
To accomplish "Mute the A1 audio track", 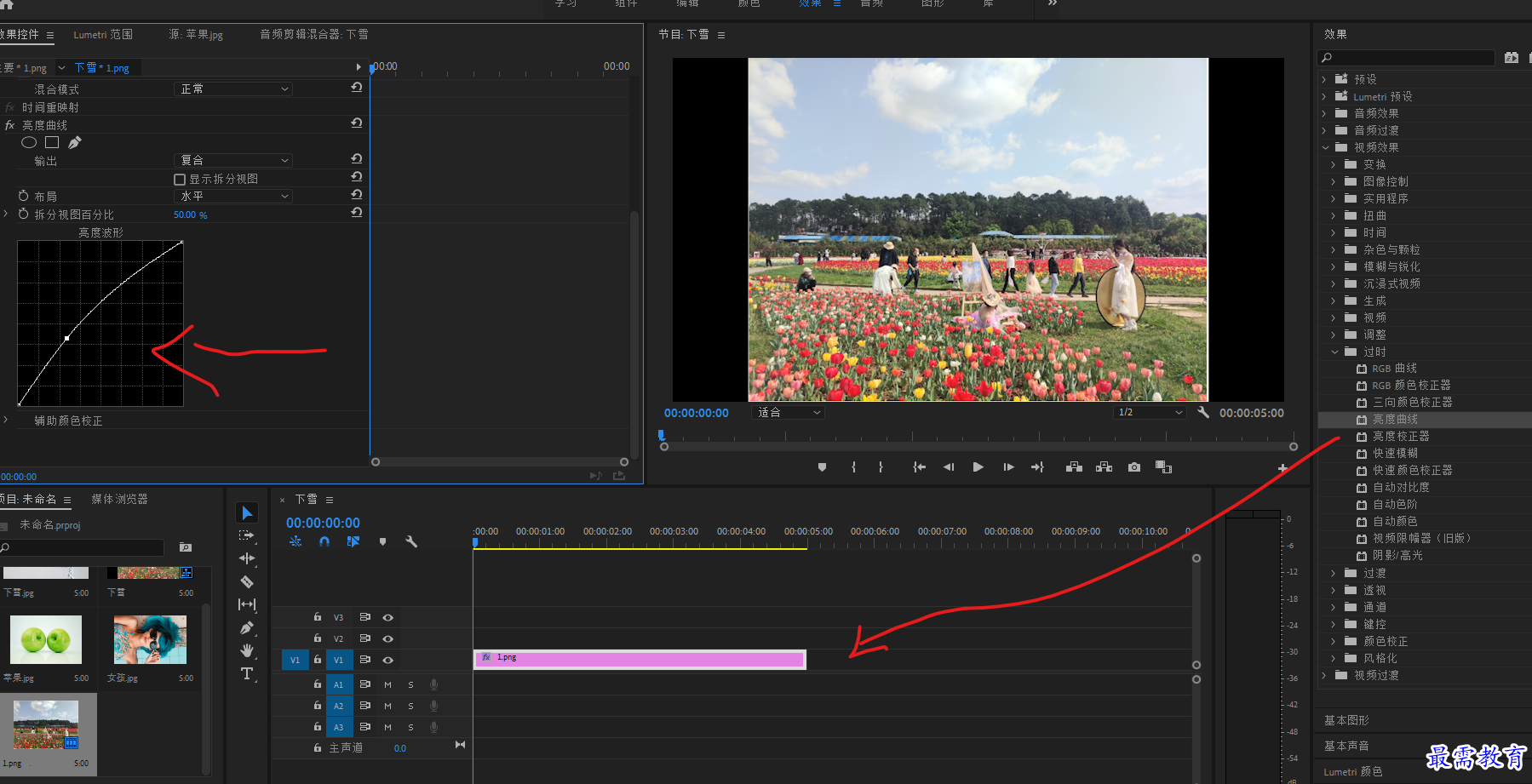I will click(x=387, y=684).
